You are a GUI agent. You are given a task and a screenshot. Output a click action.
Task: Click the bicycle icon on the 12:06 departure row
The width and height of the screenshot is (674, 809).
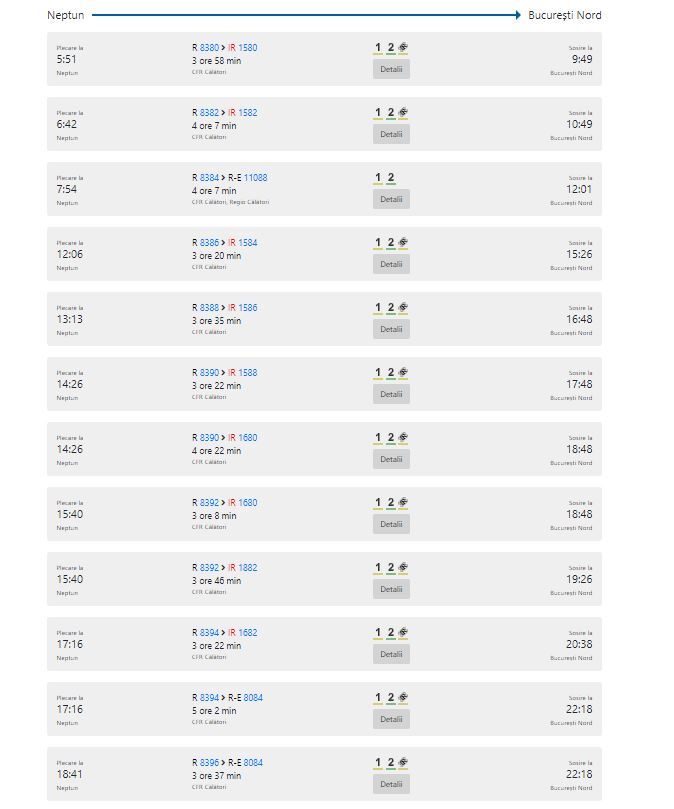(x=403, y=242)
